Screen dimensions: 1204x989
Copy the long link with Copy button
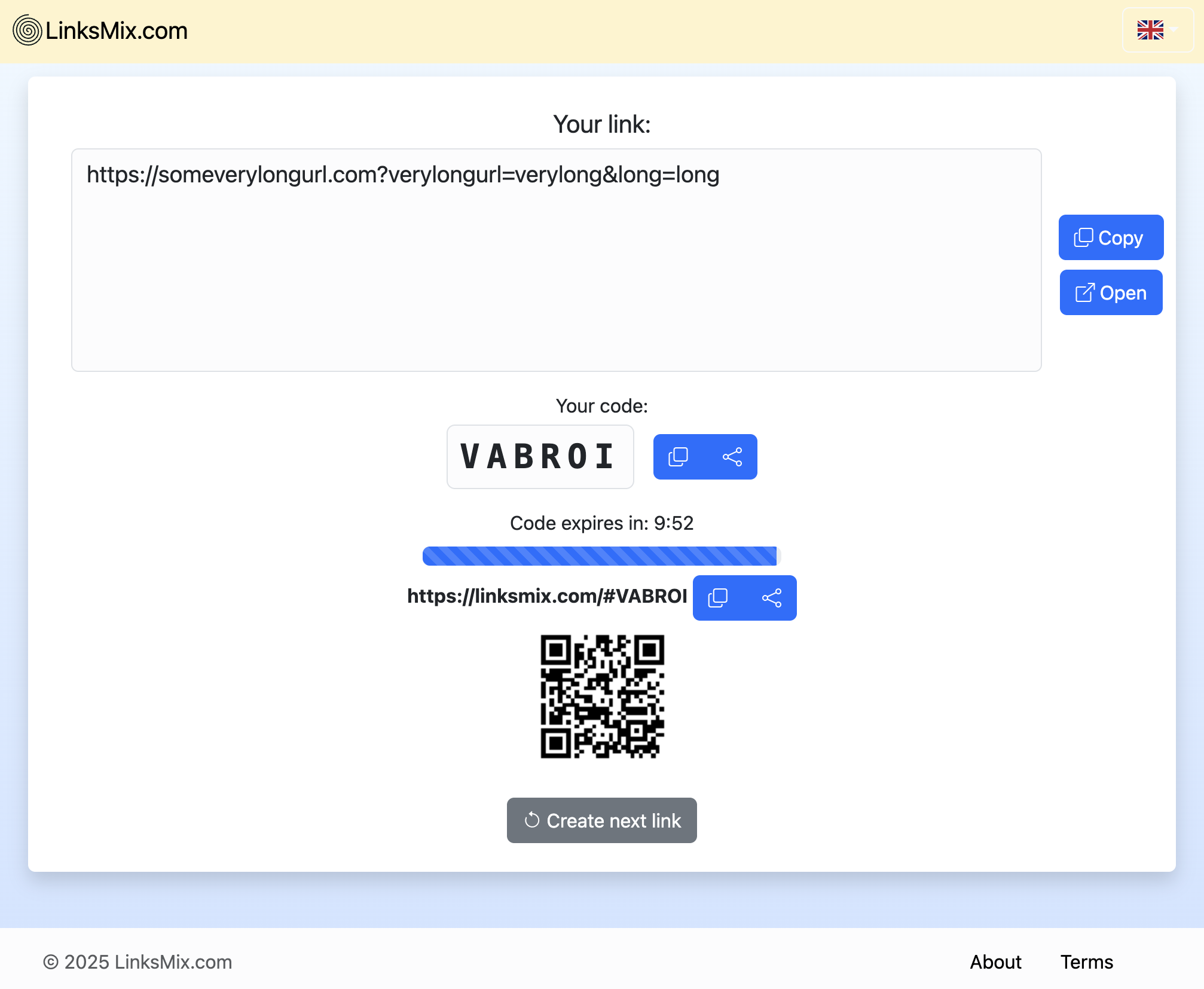(x=1111, y=237)
